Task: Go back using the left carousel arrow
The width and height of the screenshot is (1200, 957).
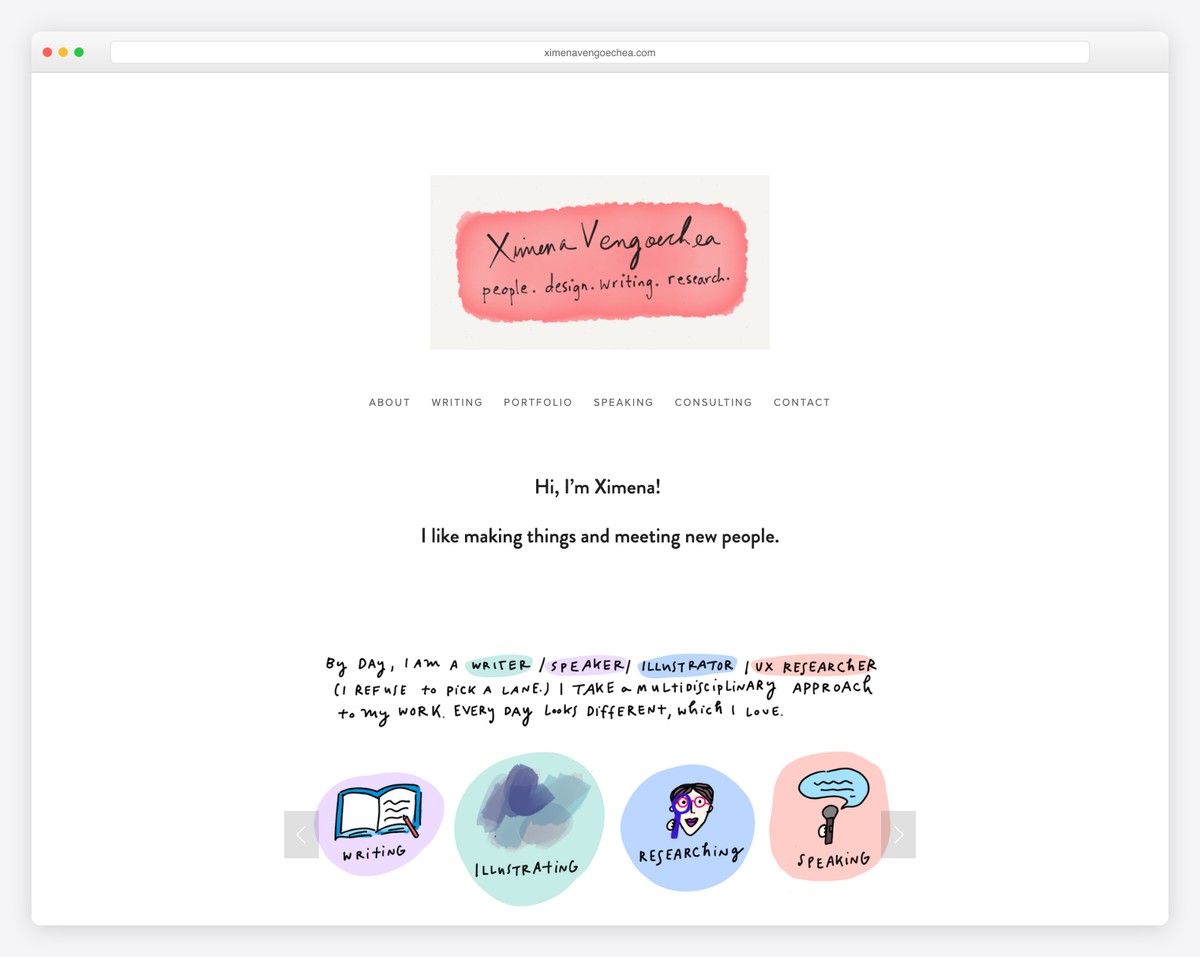Action: (301, 833)
